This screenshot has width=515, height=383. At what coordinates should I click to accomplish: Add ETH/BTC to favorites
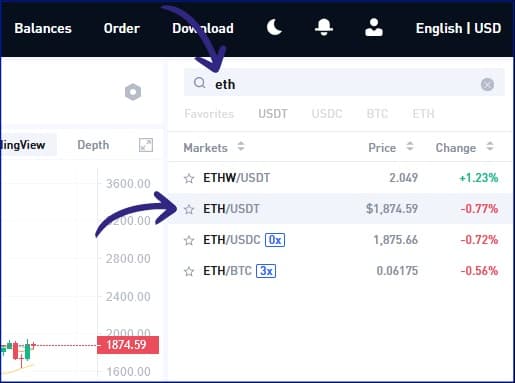(x=189, y=271)
